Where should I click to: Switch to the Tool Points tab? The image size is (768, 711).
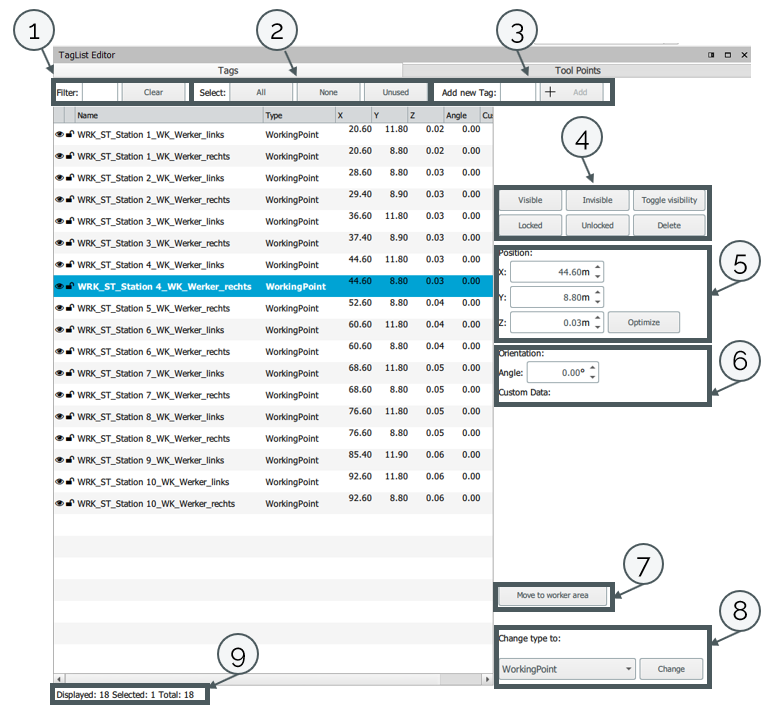pos(577,70)
